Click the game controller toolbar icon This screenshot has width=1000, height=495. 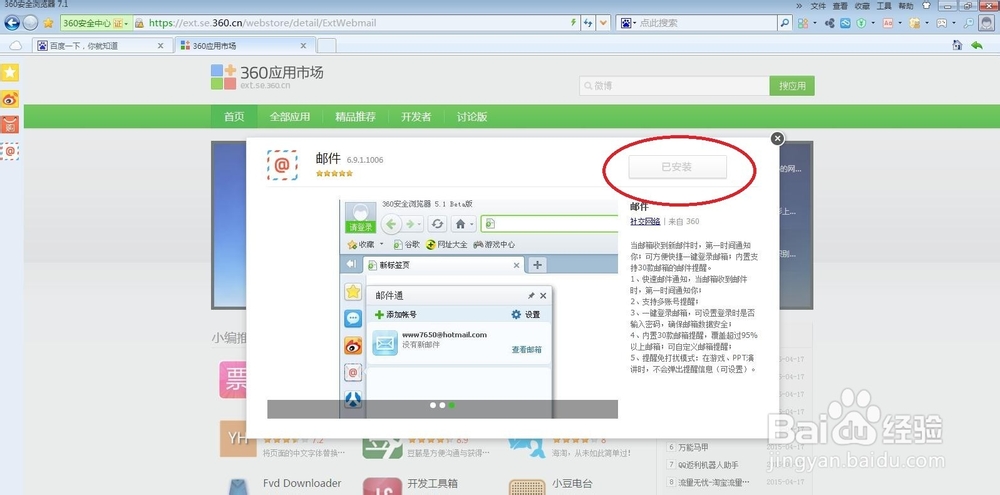[x=941, y=23]
